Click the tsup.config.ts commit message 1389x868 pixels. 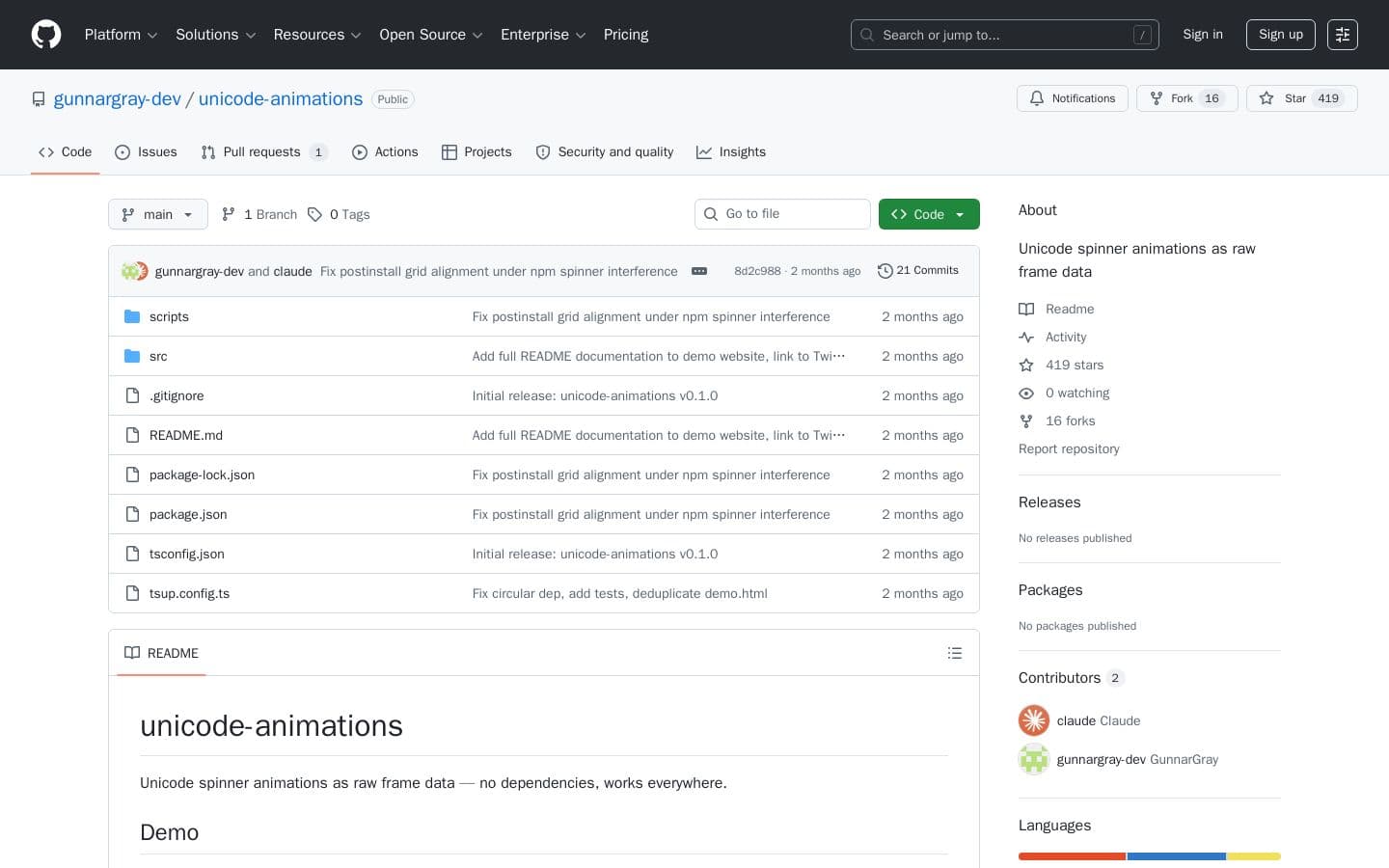(x=620, y=593)
